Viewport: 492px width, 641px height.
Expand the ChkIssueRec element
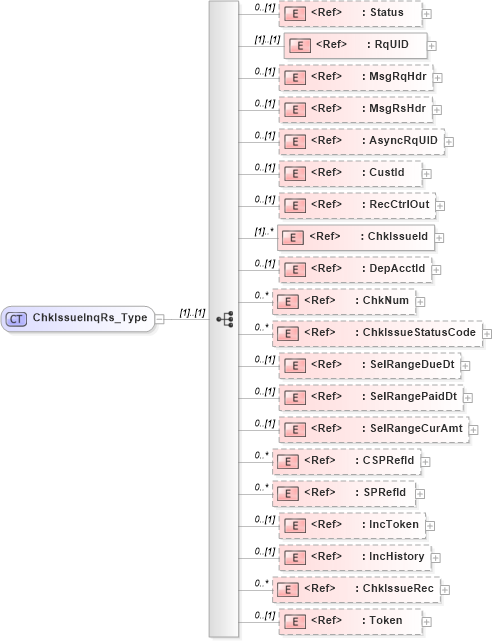point(445,590)
